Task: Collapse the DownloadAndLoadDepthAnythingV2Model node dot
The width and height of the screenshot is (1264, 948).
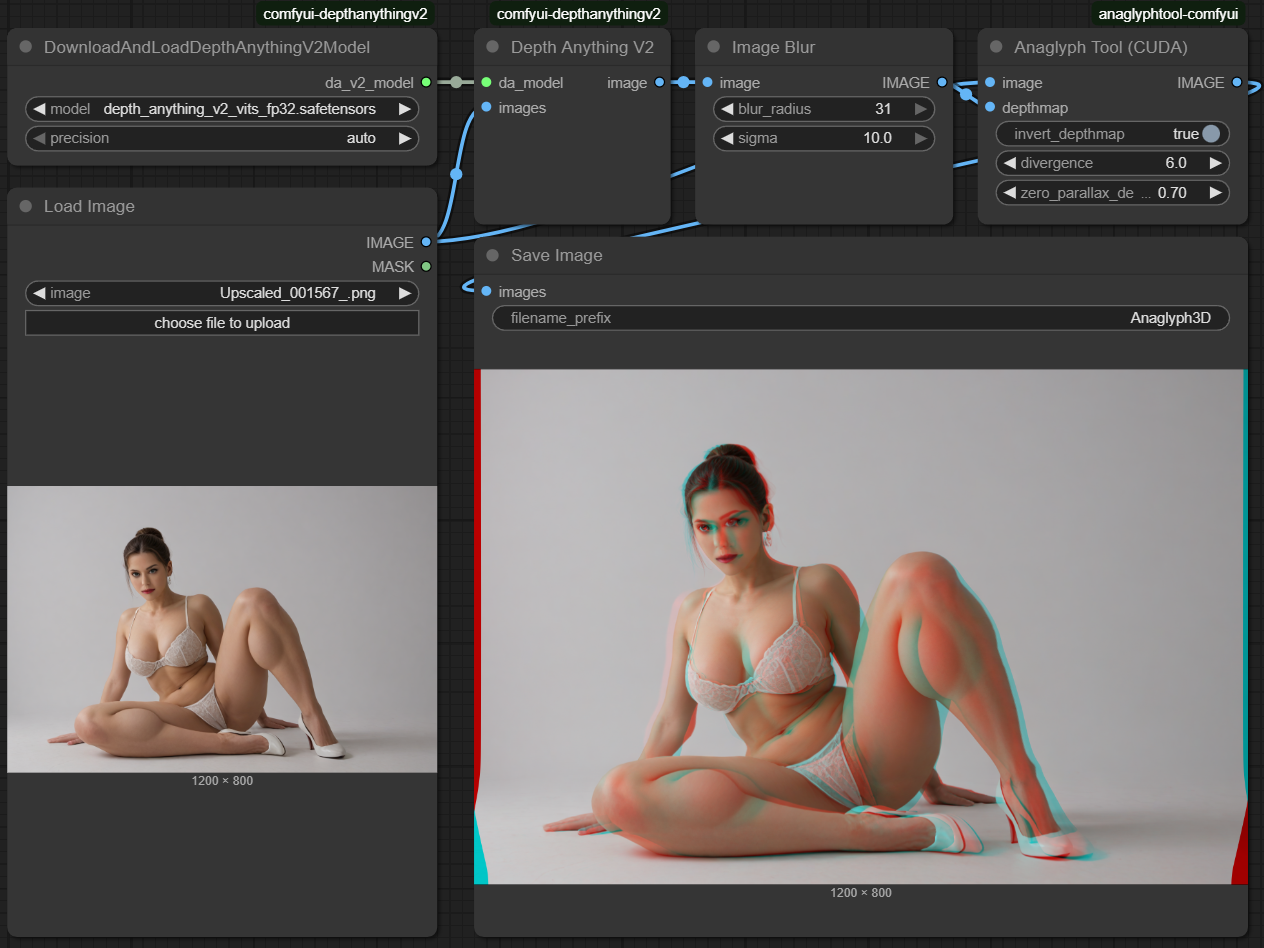Action: pyautogui.click(x=26, y=47)
